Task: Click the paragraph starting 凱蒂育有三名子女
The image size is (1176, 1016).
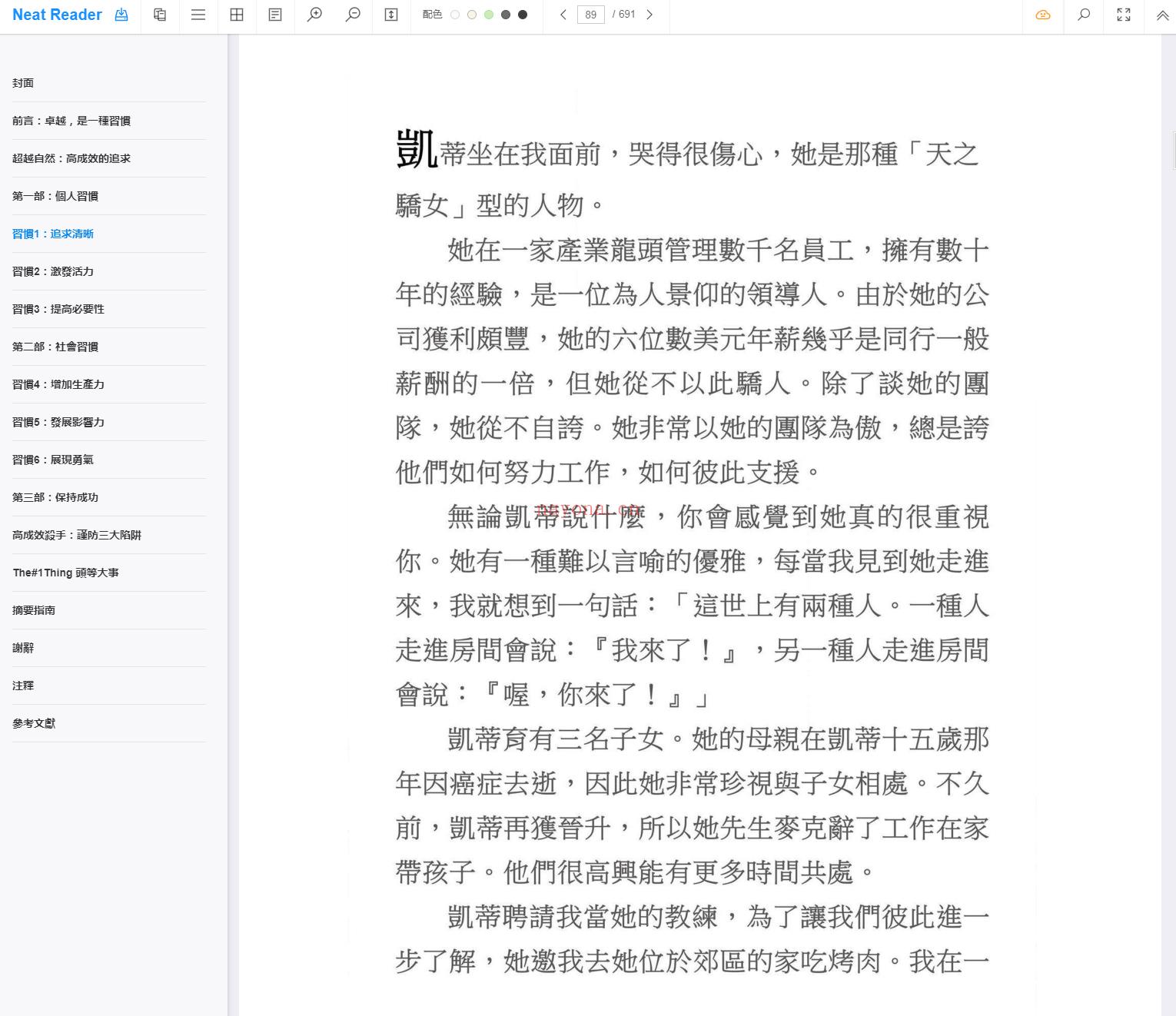Action: click(692, 805)
